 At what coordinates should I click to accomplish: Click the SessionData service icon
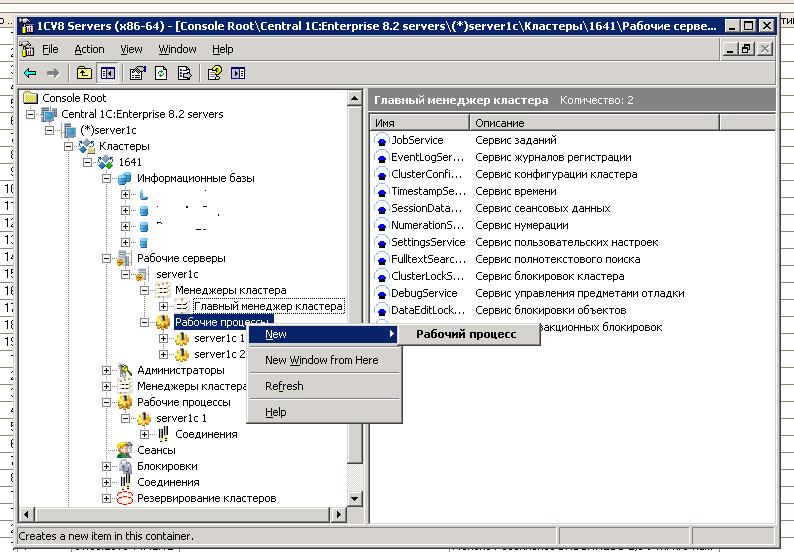(x=381, y=208)
